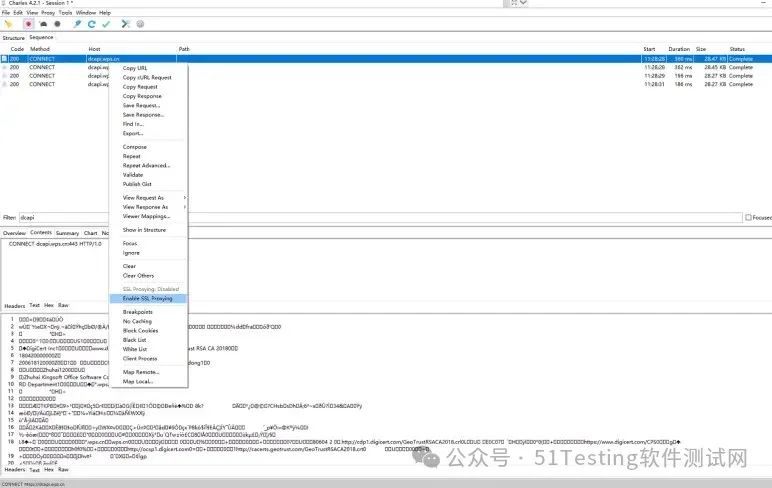Click the circular arrow Repeat toolbar icon

click(x=92, y=24)
